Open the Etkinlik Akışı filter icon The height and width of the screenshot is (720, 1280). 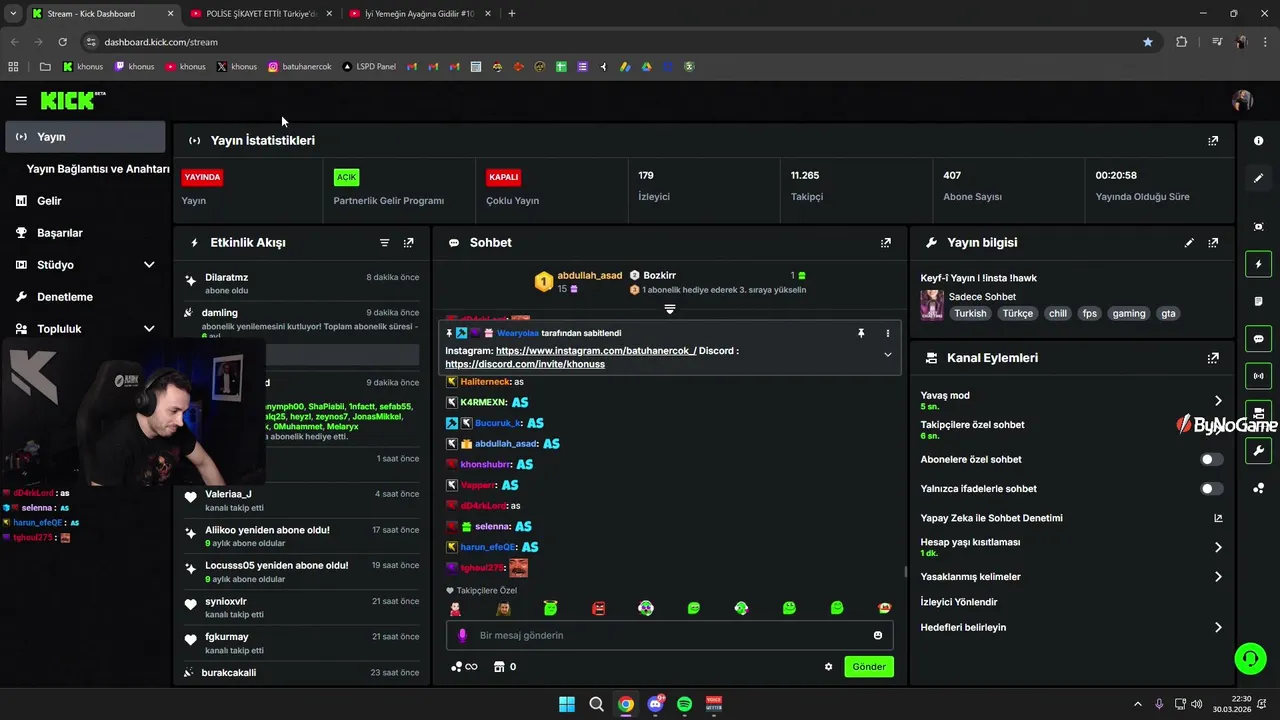[384, 243]
